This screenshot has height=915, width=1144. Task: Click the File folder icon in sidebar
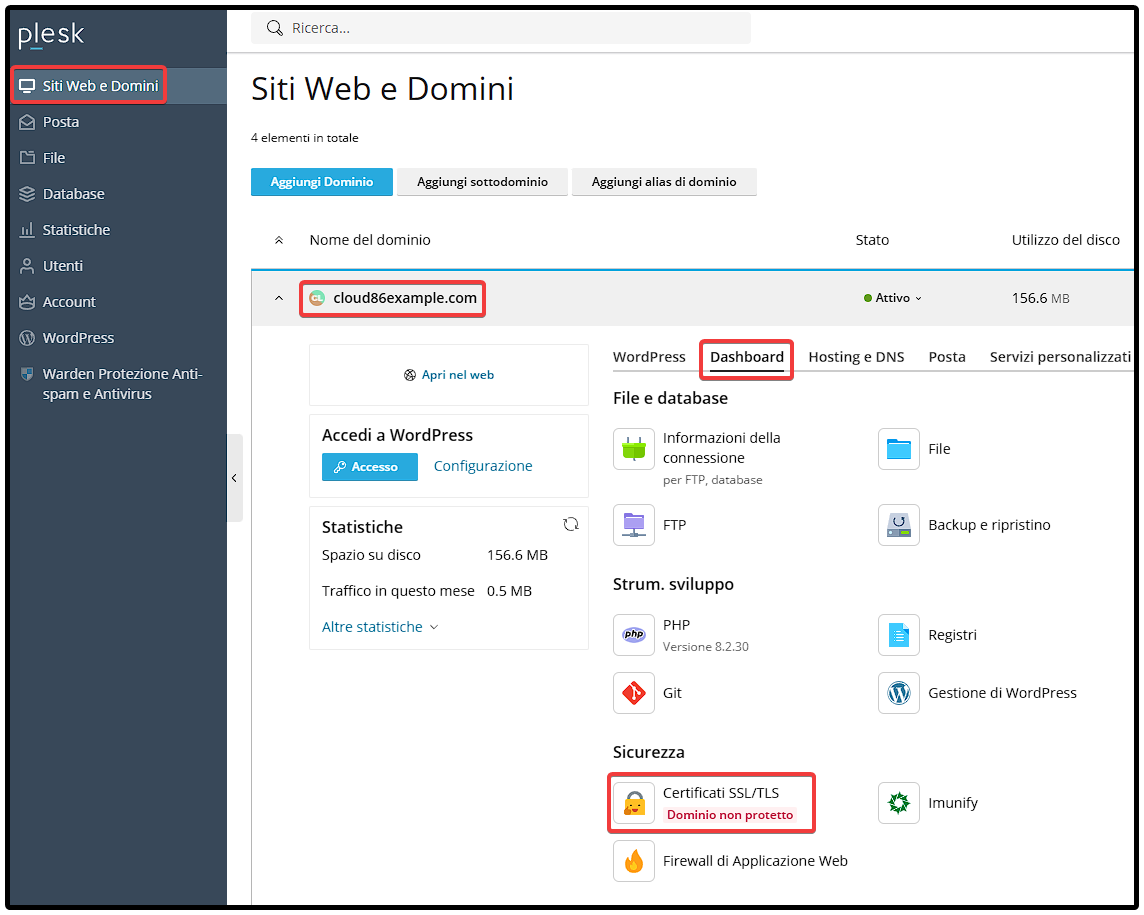pos(27,158)
